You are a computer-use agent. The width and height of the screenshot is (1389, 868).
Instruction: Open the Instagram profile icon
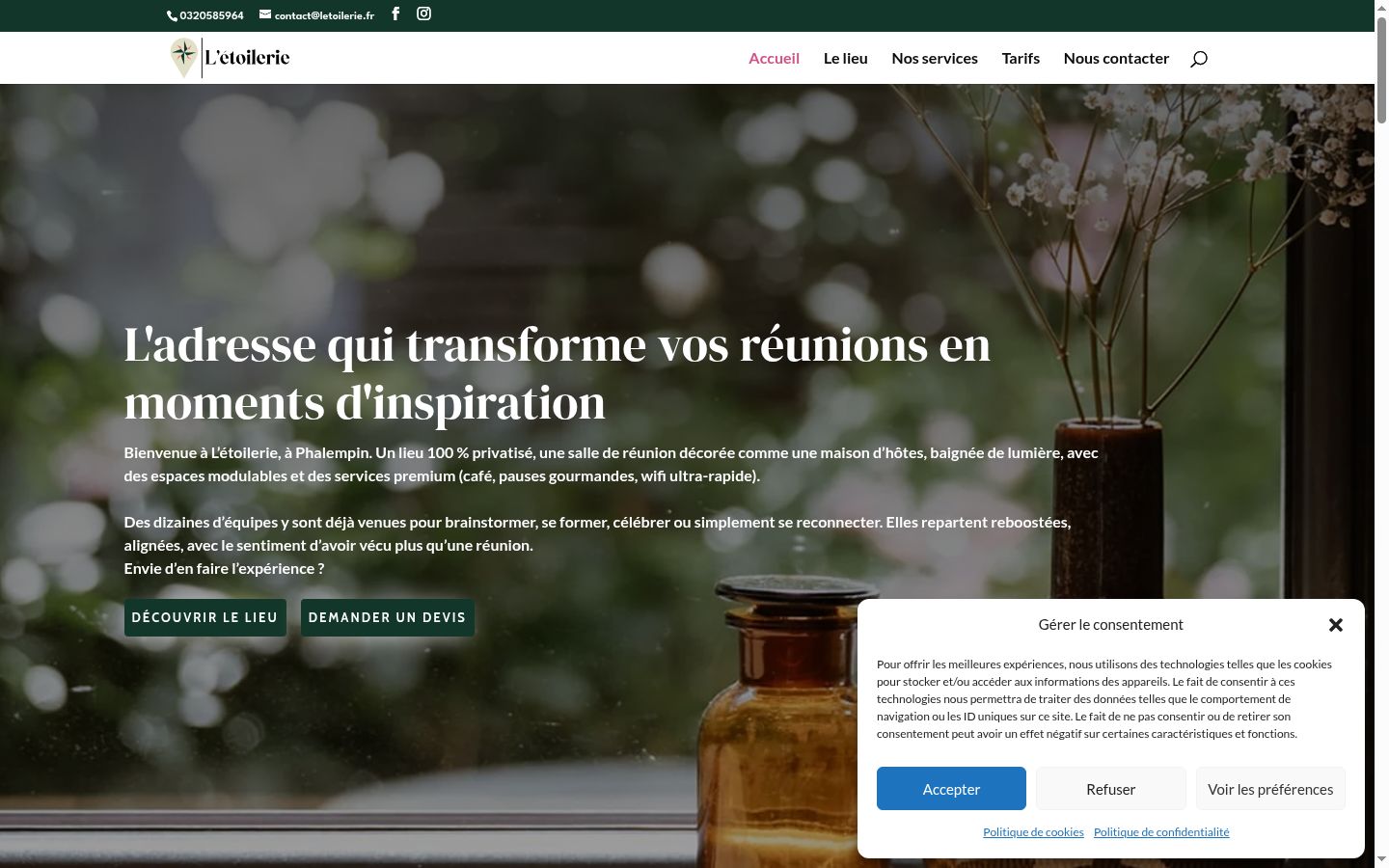[x=423, y=14]
